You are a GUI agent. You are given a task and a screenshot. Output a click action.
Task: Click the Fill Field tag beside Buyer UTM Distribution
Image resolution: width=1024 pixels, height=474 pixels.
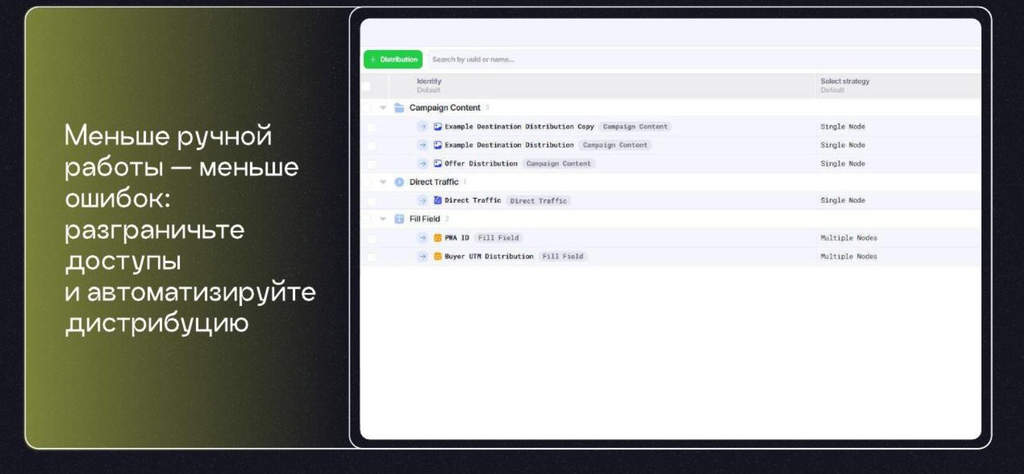(x=563, y=257)
